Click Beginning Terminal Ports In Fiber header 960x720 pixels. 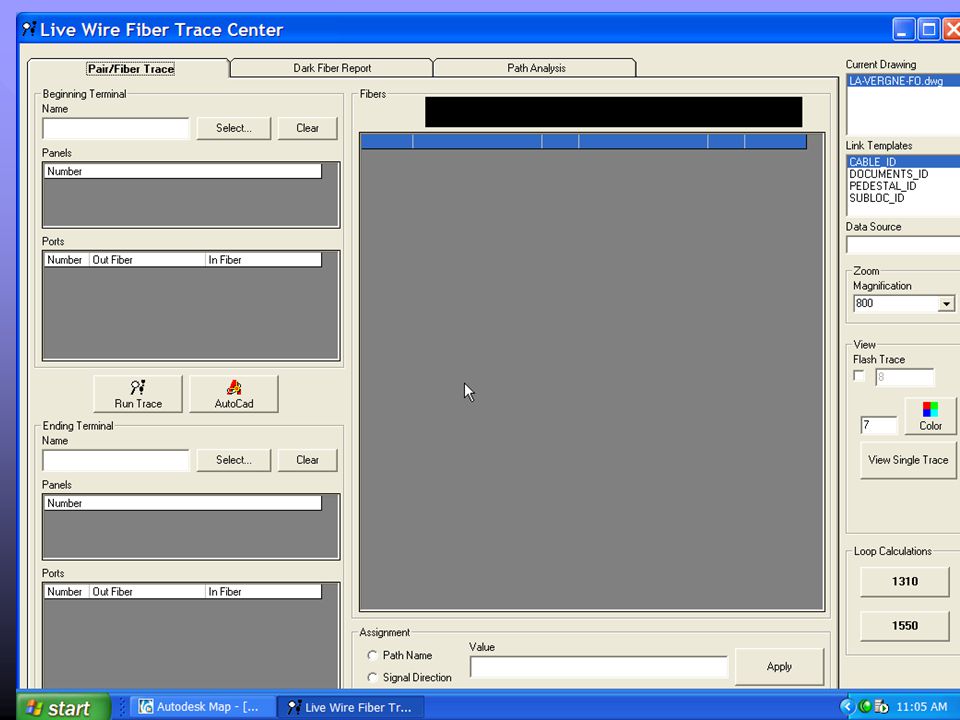(x=263, y=260)
